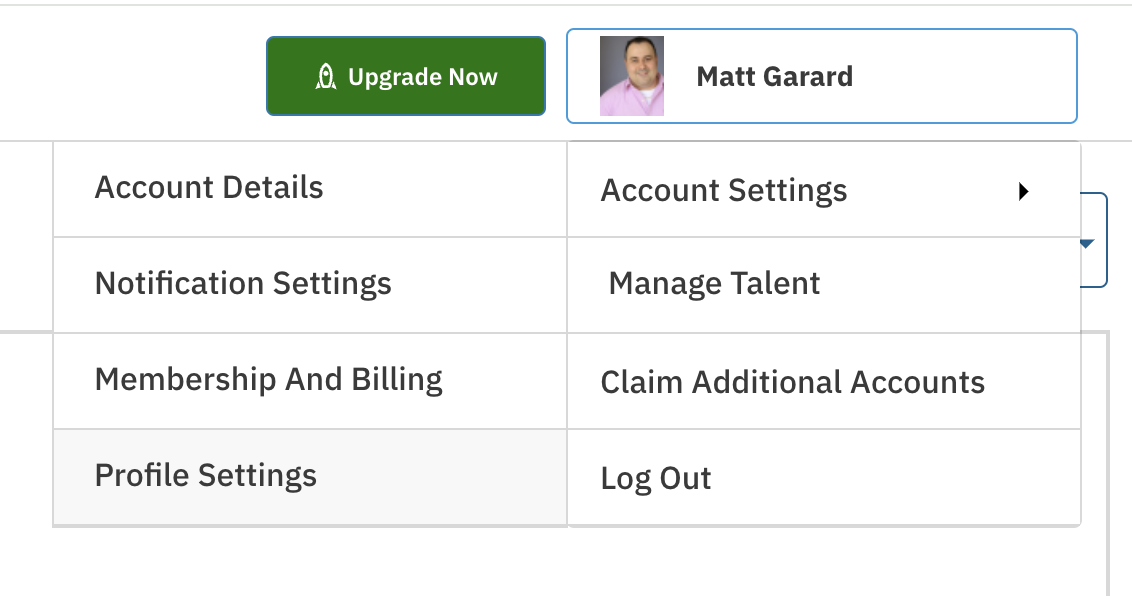Sign out via the Log Out entry
This screenshot has width=1132, height=596.
coord(824,476)
